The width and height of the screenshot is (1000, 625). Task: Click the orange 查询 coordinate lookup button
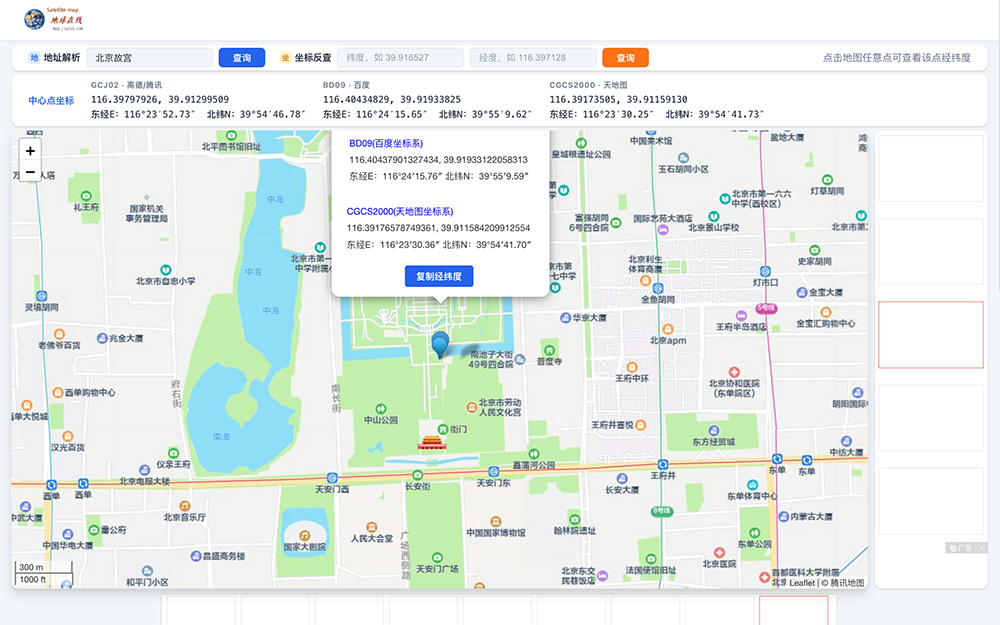click(x=625, y=57)
